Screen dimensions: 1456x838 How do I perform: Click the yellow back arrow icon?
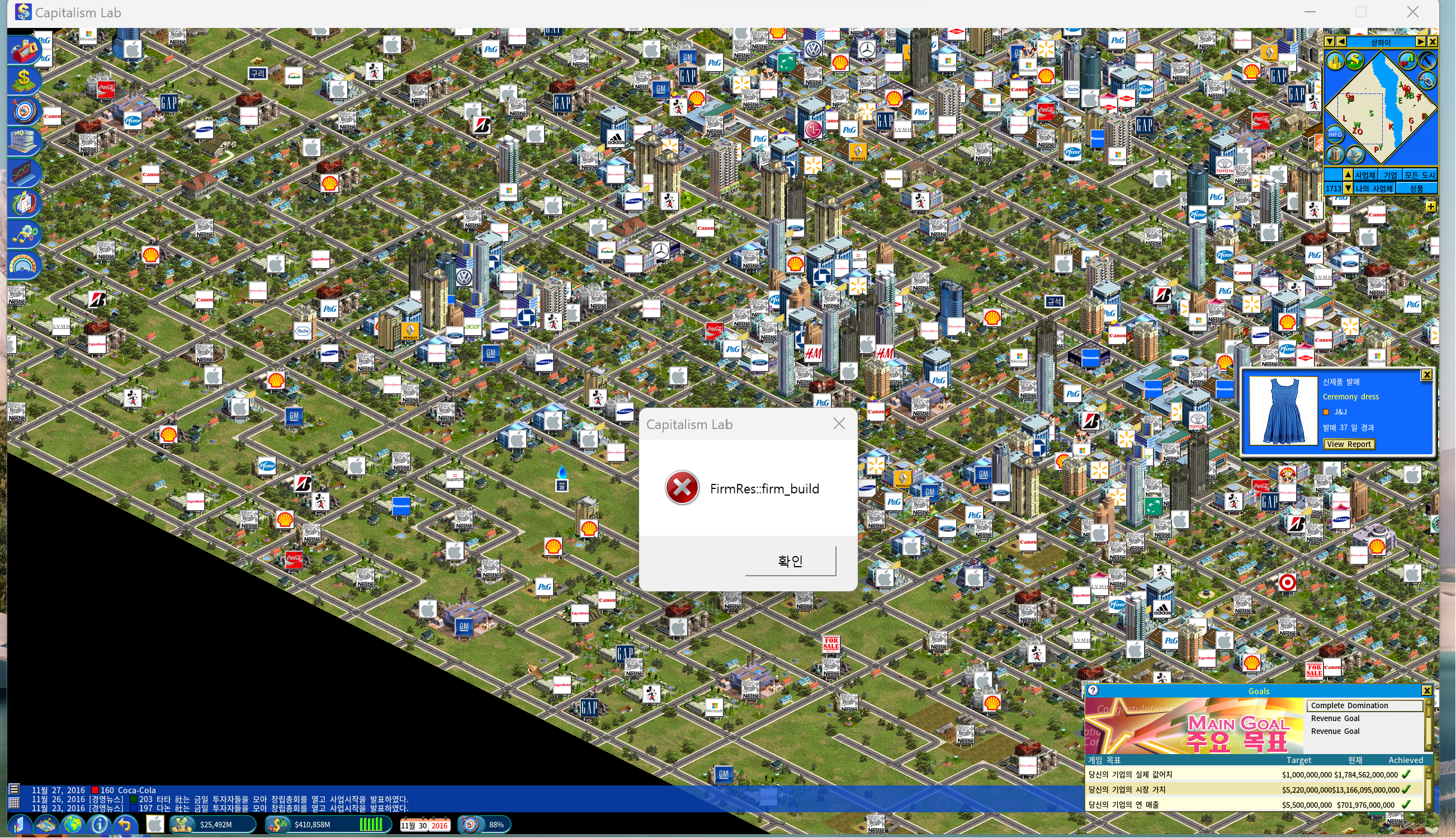125,825
